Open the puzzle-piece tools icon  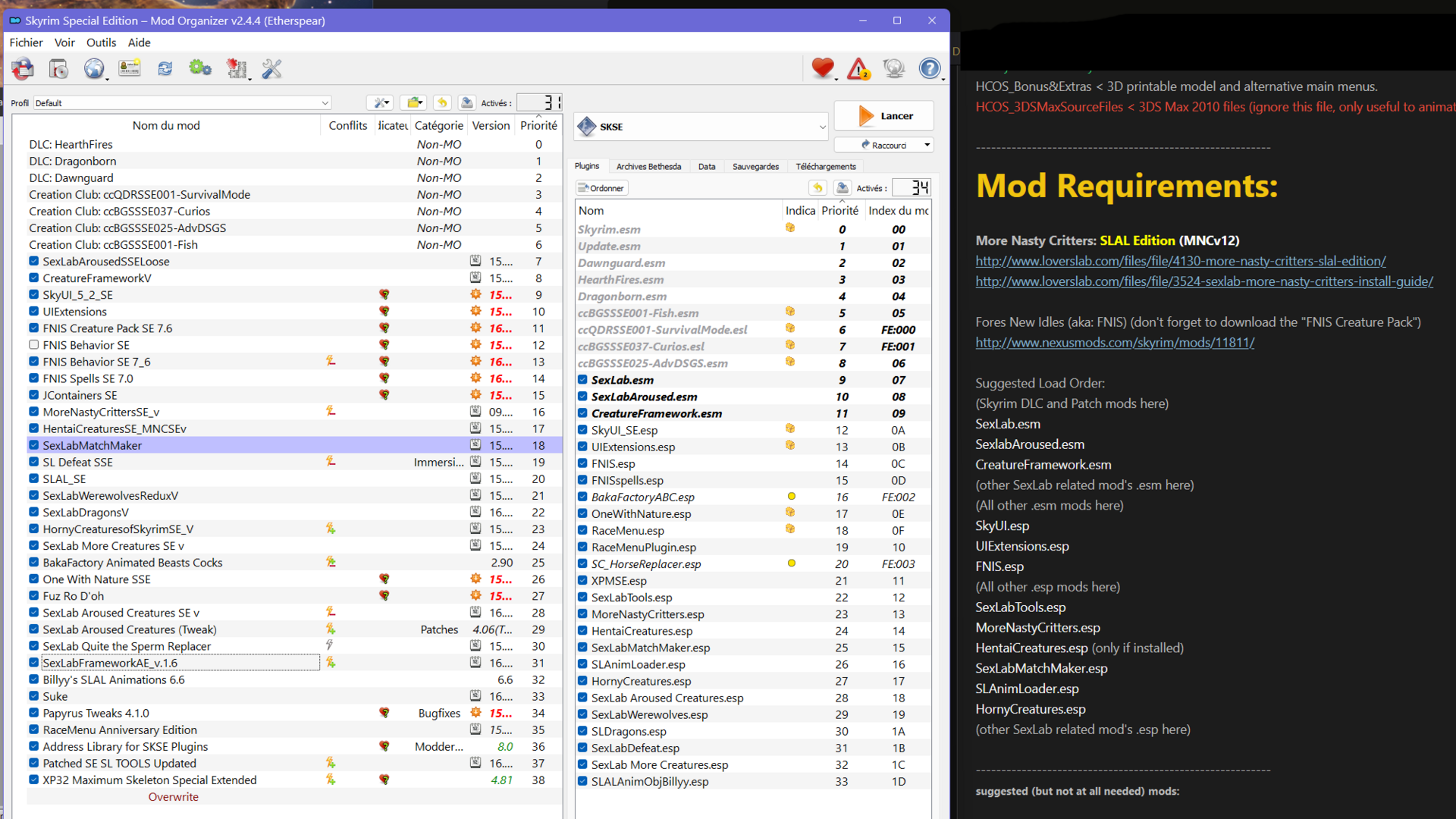pyautogui.click(x=237, y=69)
